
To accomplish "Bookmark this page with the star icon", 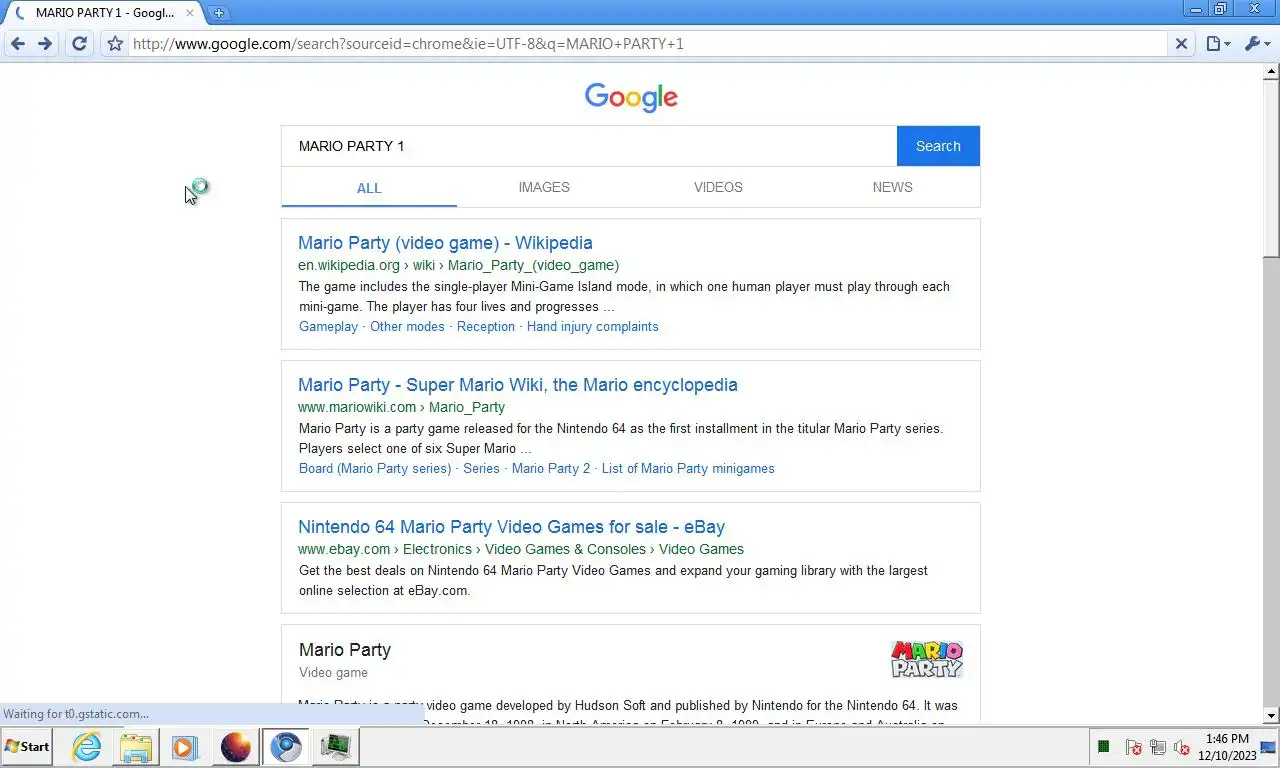I will pos(115,44).
